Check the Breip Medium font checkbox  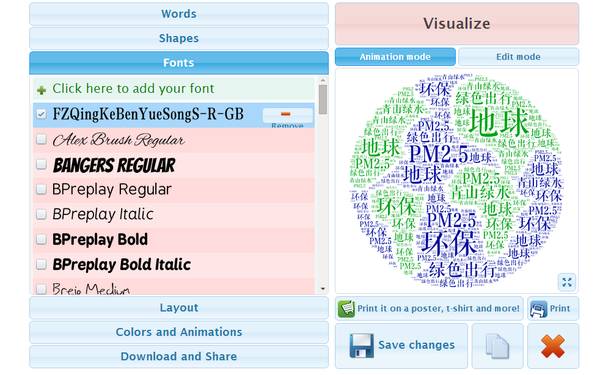(41, 289)
